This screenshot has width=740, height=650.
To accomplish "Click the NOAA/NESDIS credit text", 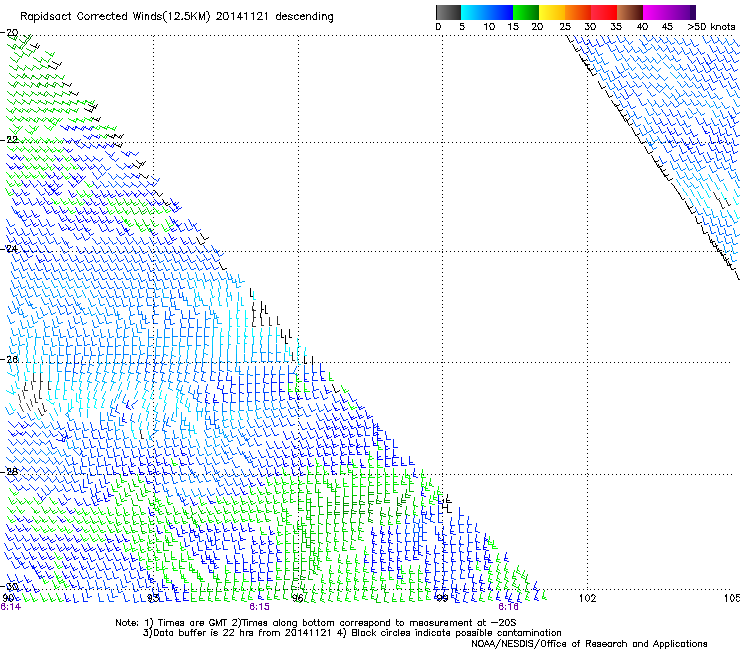I will click(589, 644).
